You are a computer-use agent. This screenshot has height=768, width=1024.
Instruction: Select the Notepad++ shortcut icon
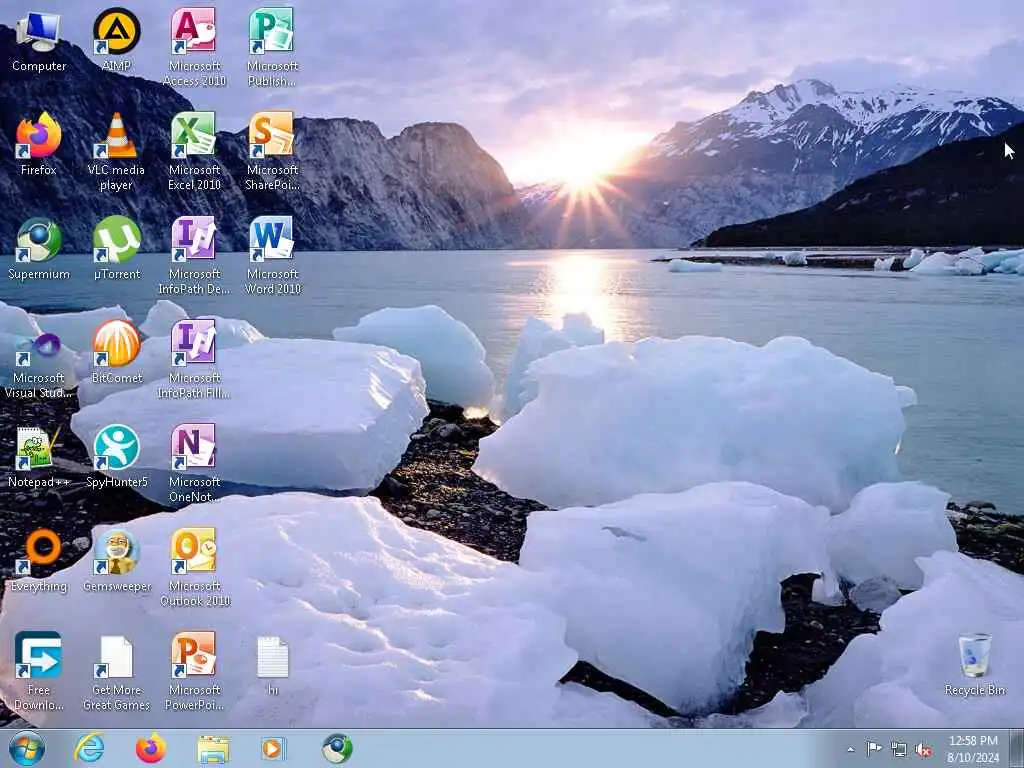pyautogui.click(x=39, y=457)
